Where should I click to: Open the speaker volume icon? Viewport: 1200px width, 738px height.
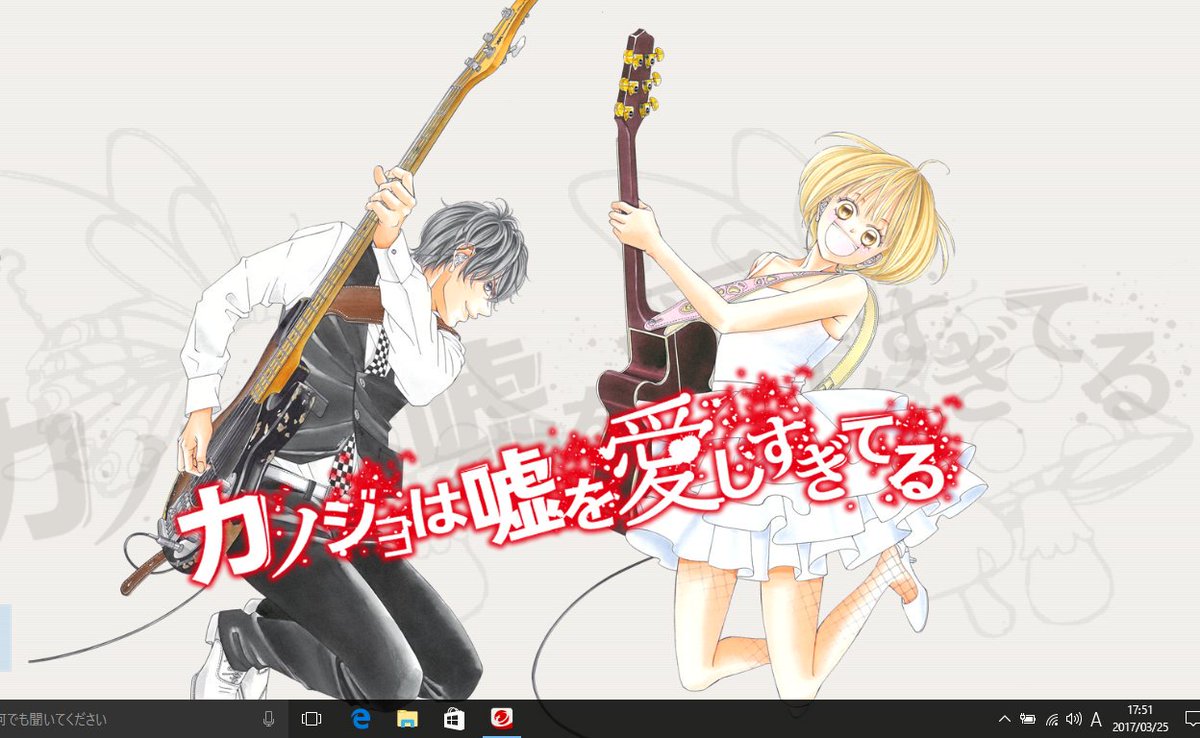tap(1074, 719)
